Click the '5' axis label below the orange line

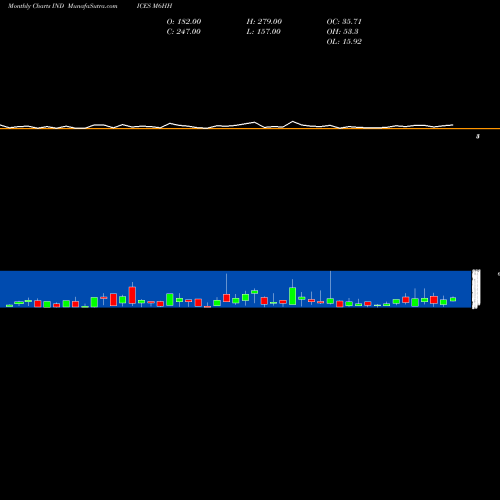click(x=478, y=136)
